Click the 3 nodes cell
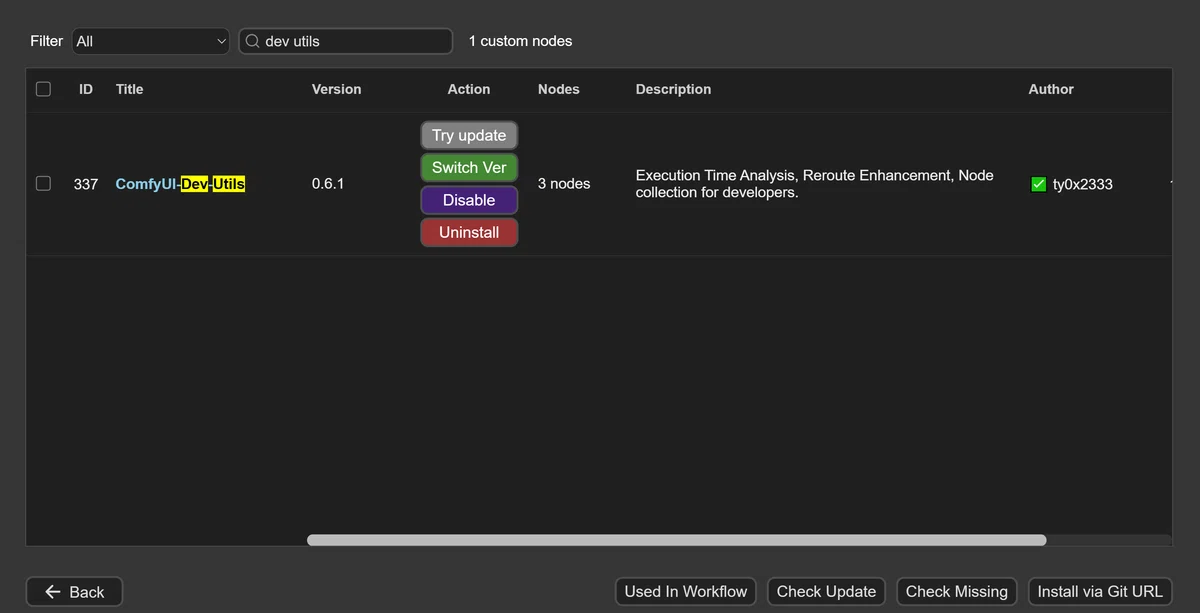1200x613 pixels. click(x=564, y=184)
